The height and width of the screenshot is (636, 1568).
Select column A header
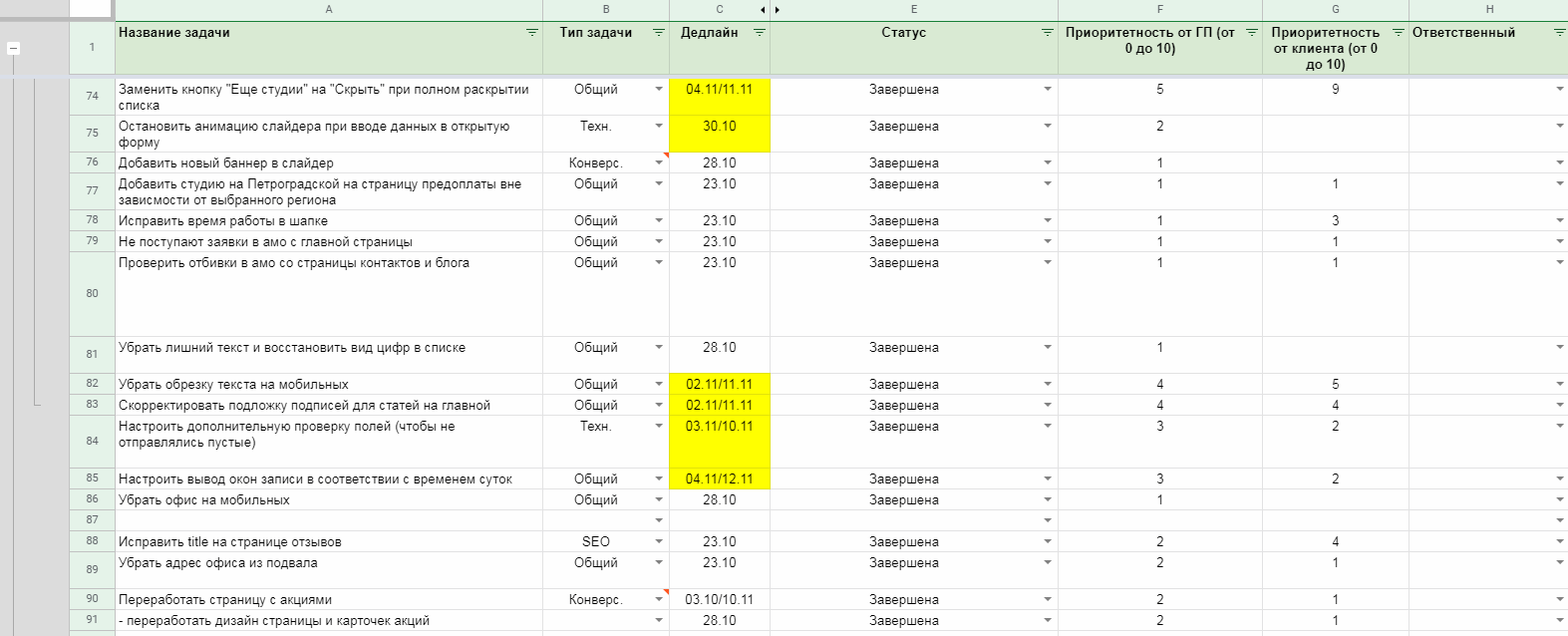(x=329, y=10)
